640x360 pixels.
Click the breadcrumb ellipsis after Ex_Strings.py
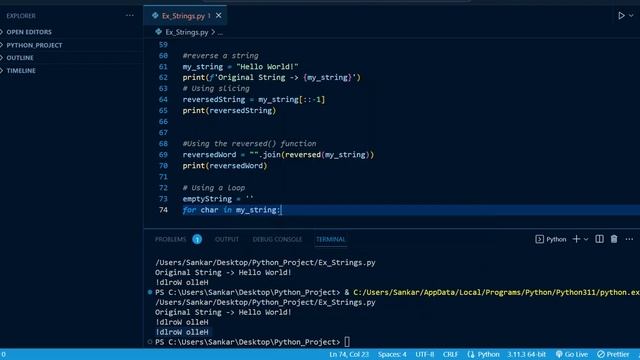(x=220, y=32)
